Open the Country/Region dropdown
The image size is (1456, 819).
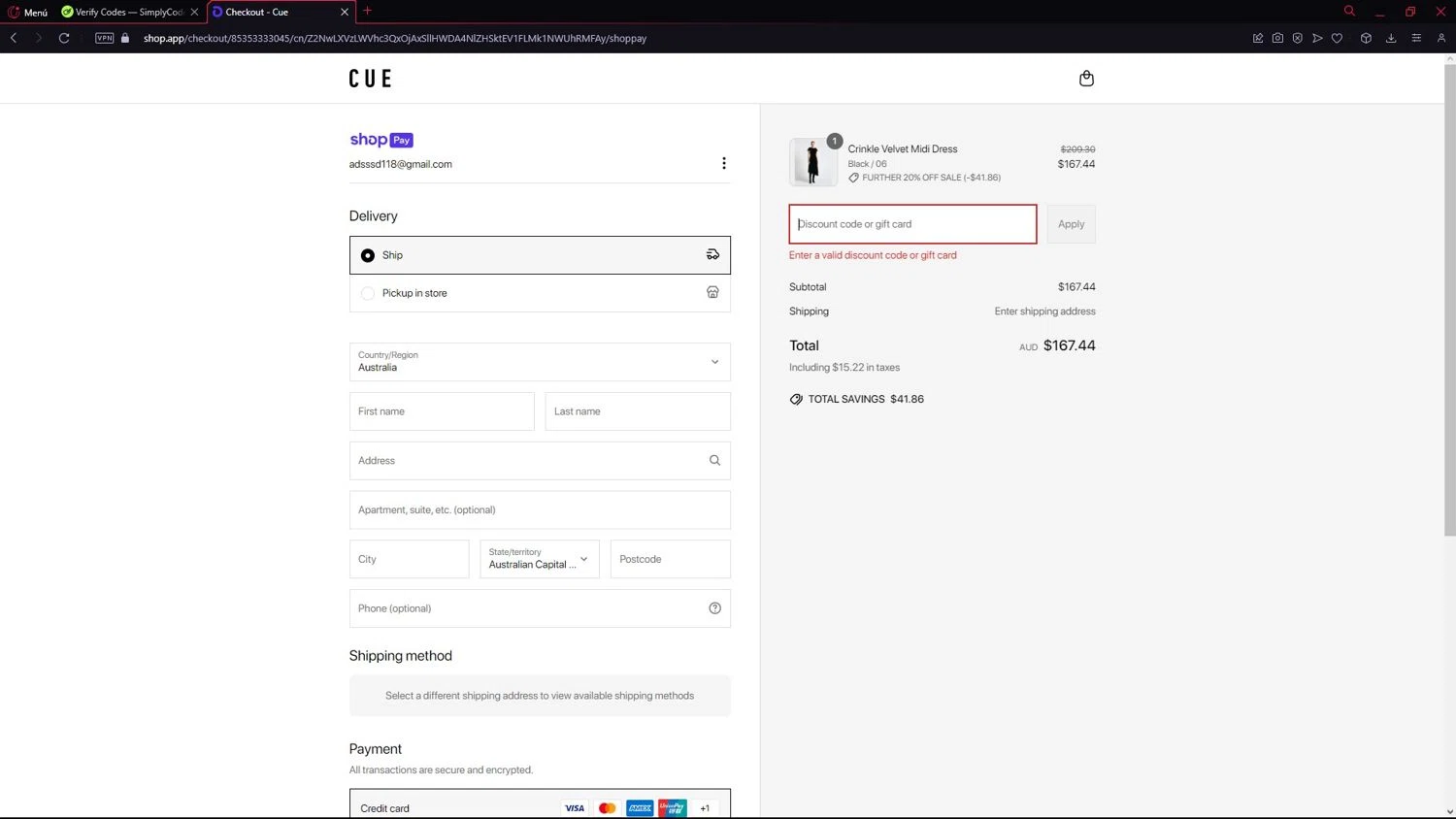pyautogui.click(x=540, y=362)
